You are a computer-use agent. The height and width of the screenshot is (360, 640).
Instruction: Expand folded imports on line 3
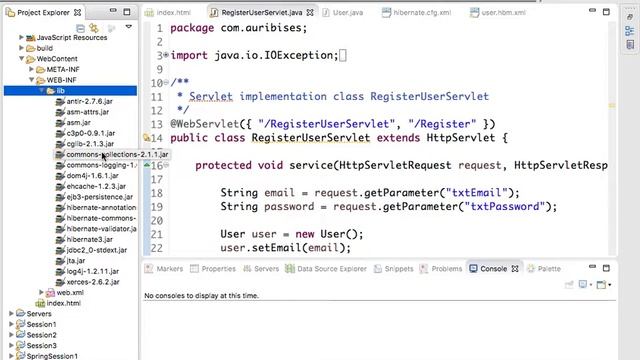(x=166, y=54)
